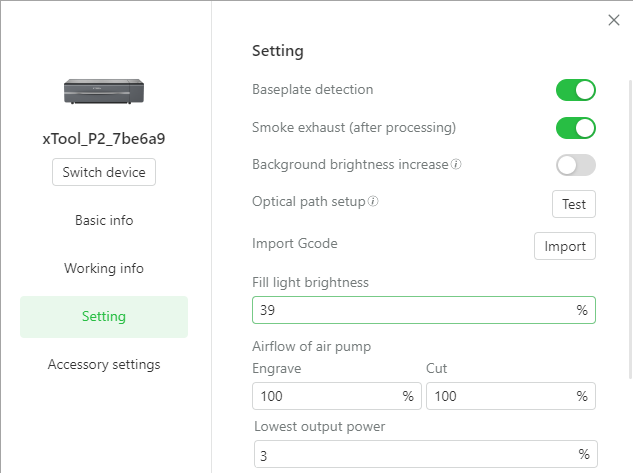Close the device settings dialog
The width and height of the screenshot is (633, 473).
[x=613, y=20]
